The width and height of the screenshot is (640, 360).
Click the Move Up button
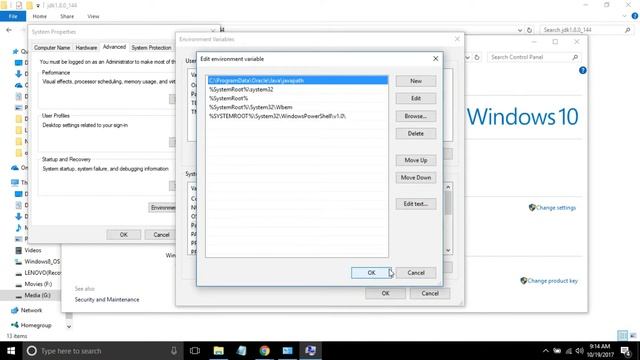tap(416, 160)
